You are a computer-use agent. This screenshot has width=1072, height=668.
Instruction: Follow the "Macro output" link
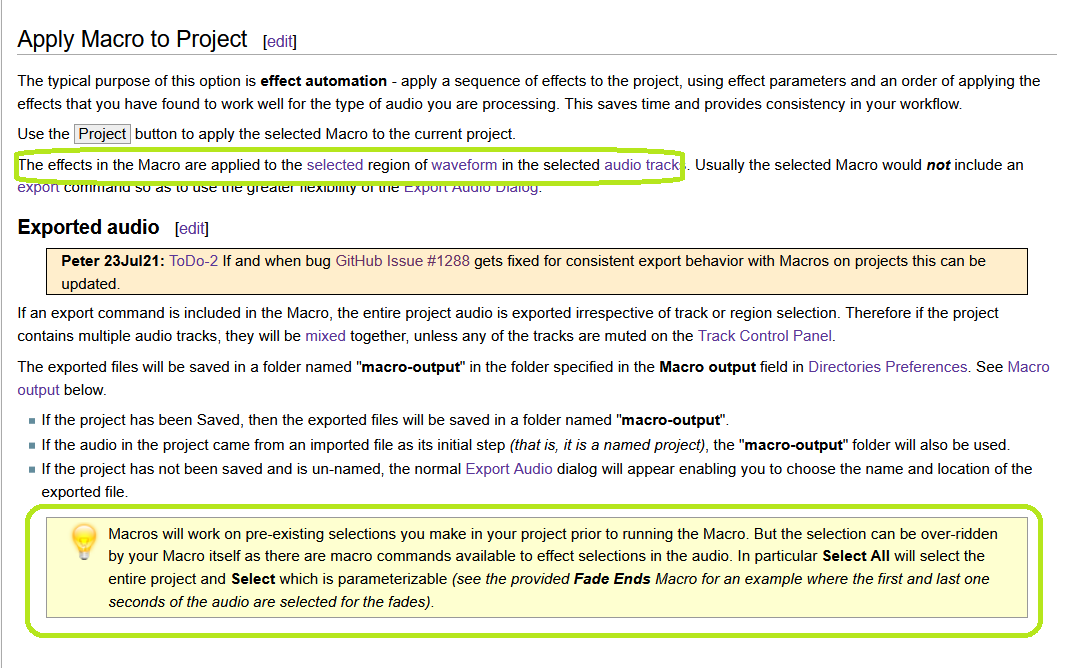point(1027,367)
